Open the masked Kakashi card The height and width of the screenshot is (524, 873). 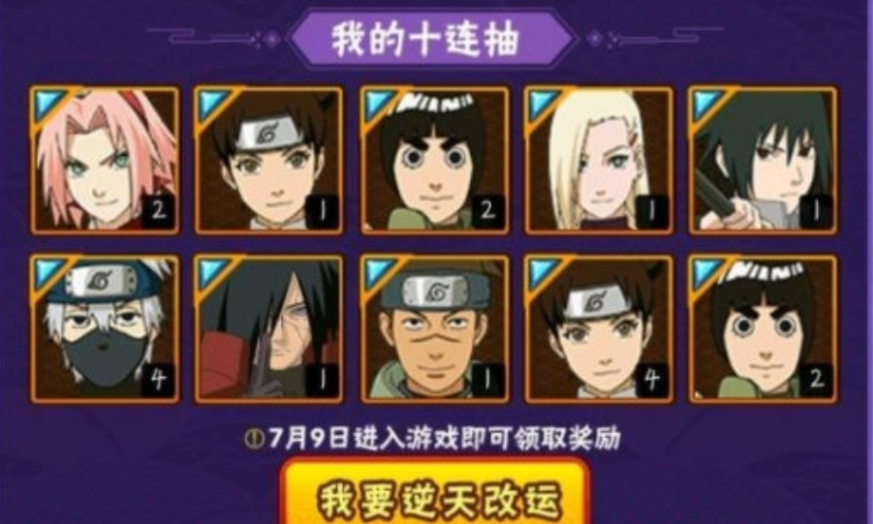coord(105,329)
